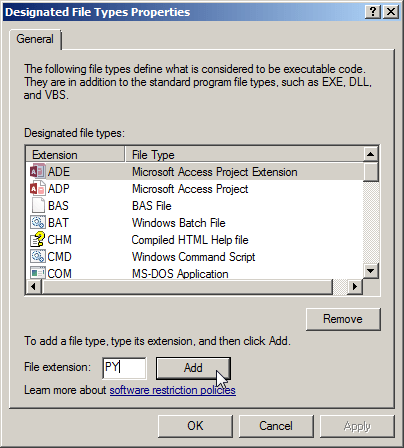Click the horizontal scroll right arrow
Screen dimensions: 404x448
[355, 287]
